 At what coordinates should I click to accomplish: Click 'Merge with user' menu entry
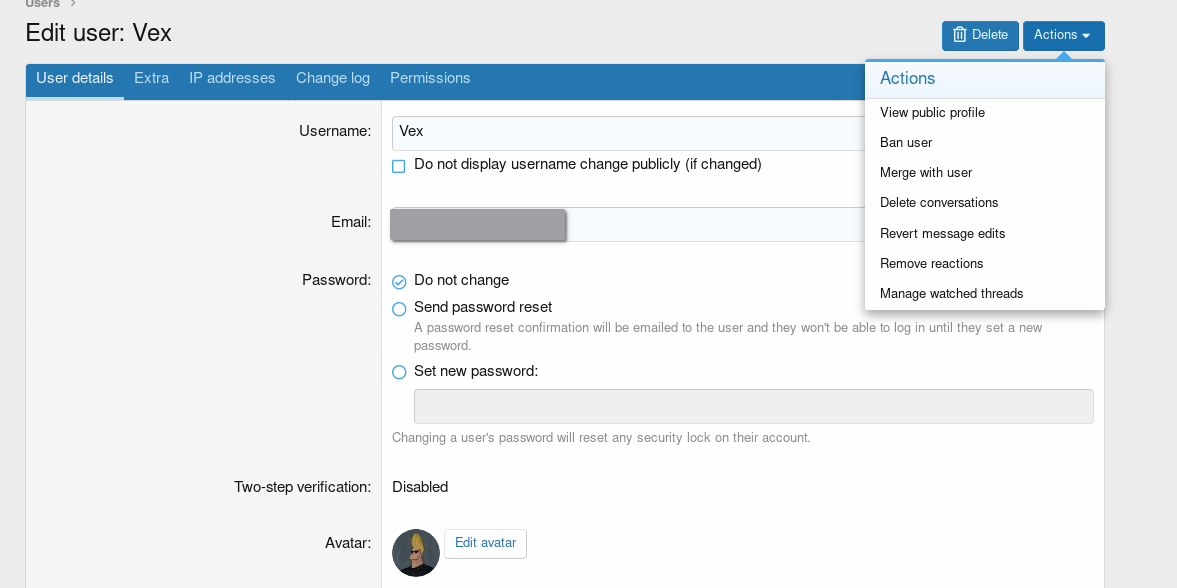926,173
